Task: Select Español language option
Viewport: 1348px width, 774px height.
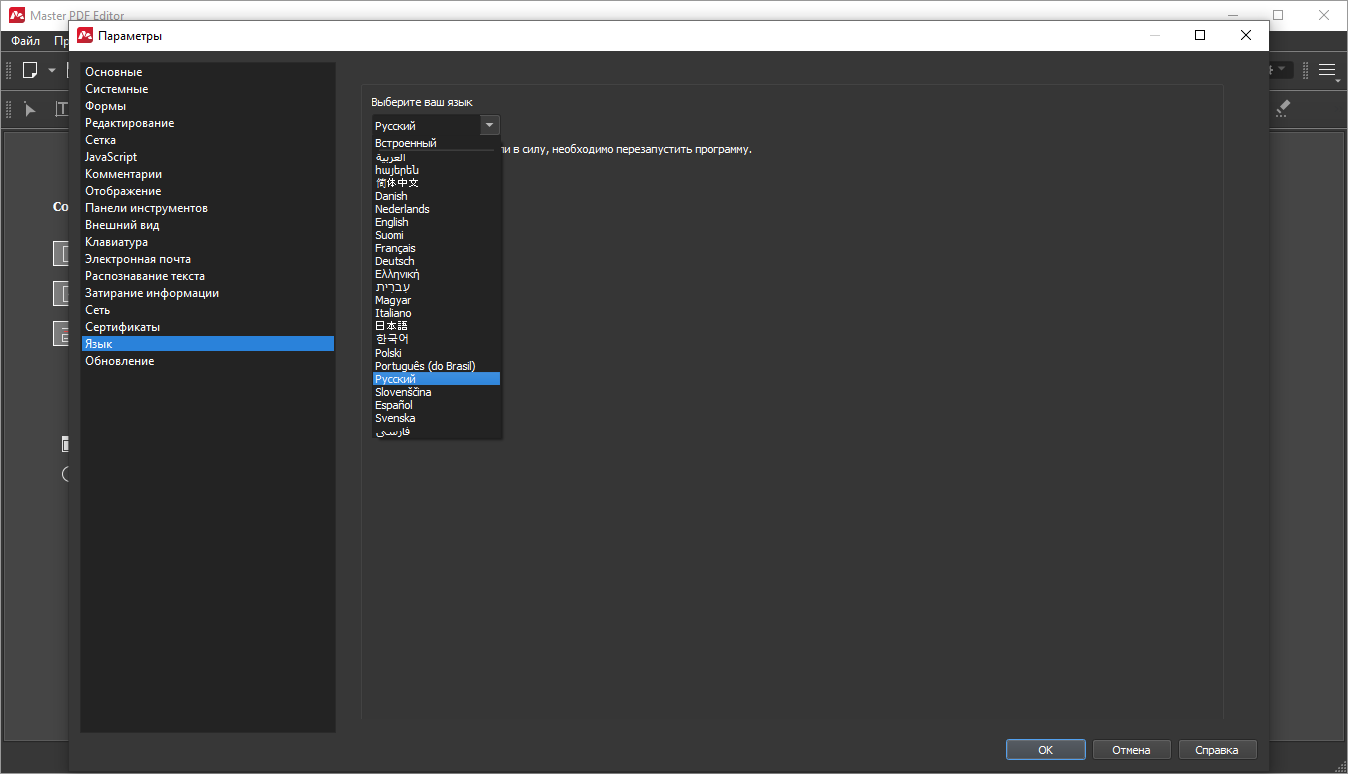Action: (394, 405)
